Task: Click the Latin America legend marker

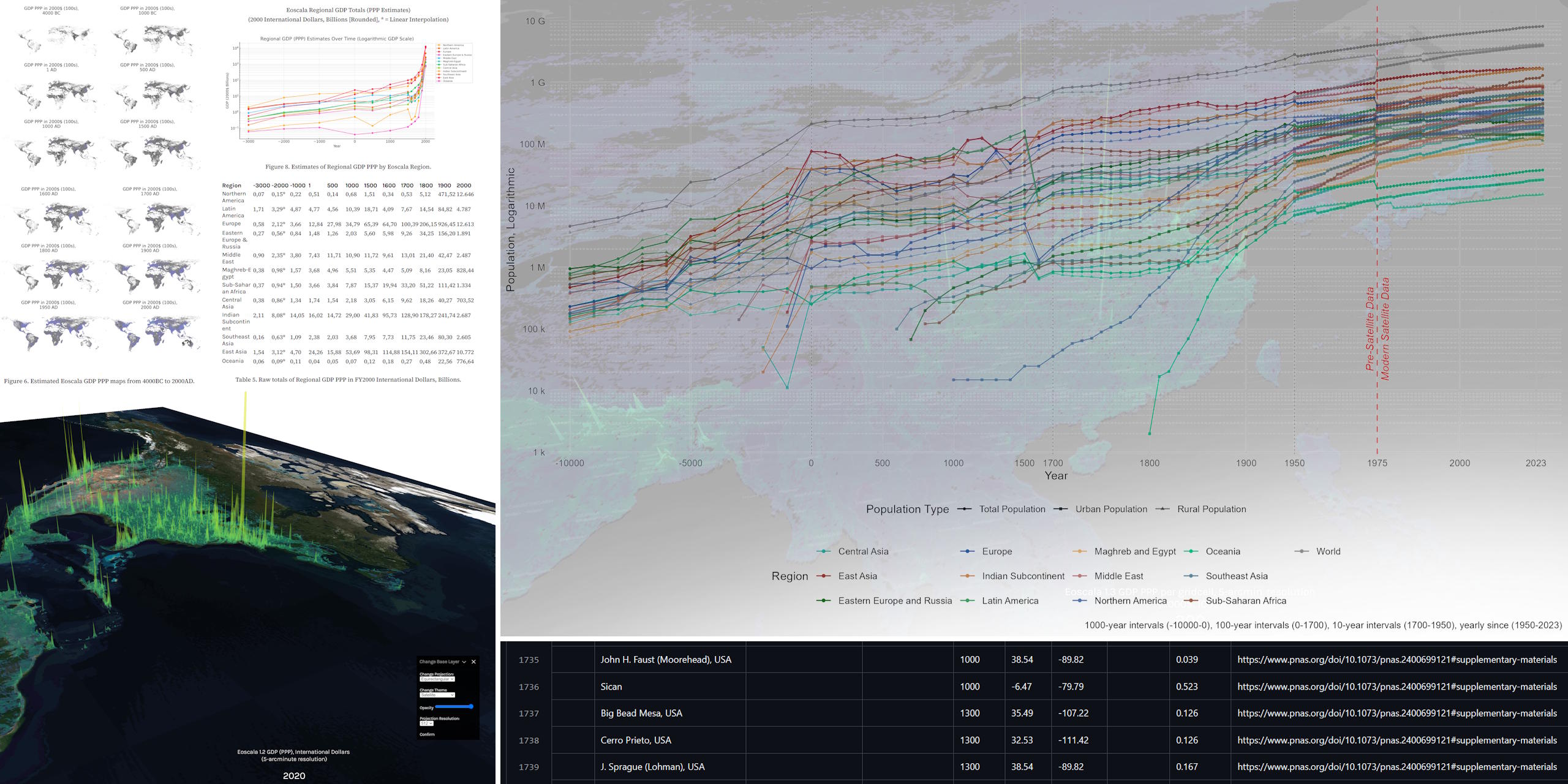Action: click(x=968, y=601)
